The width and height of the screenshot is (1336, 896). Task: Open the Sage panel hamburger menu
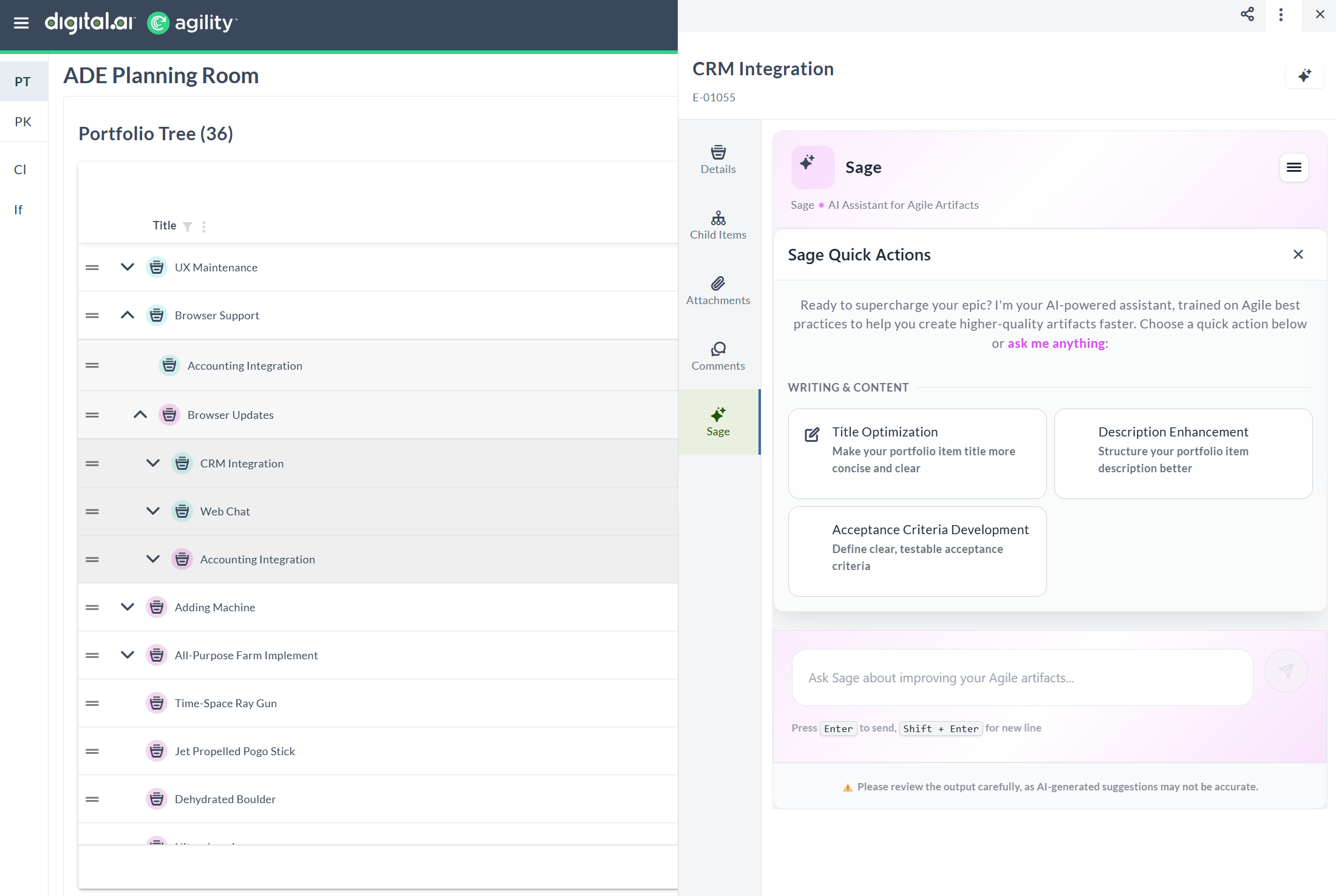coord(1293,168)
